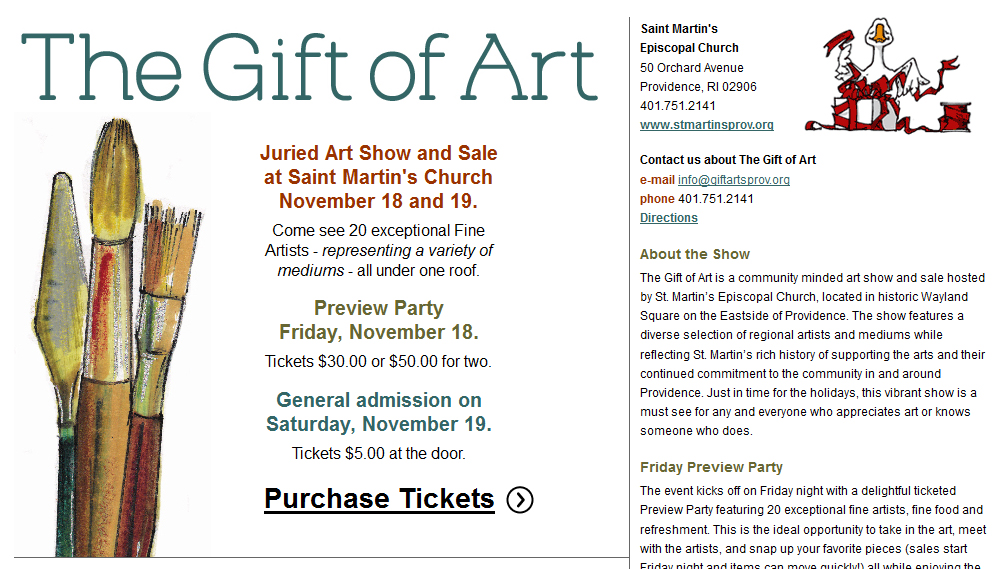1000x569 pixels.
Task: Open the Purchase Tickets link
Action: (379, 499)
